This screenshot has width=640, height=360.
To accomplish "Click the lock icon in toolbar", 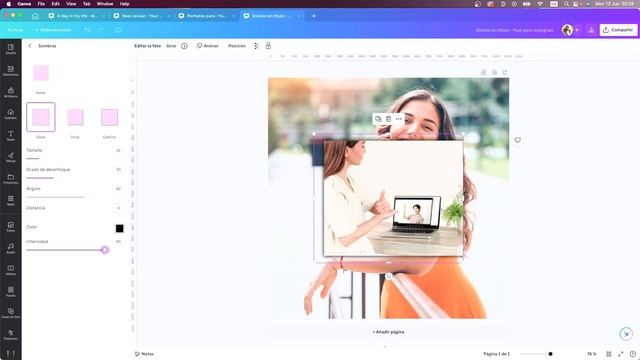I will (x=268, y=46).
